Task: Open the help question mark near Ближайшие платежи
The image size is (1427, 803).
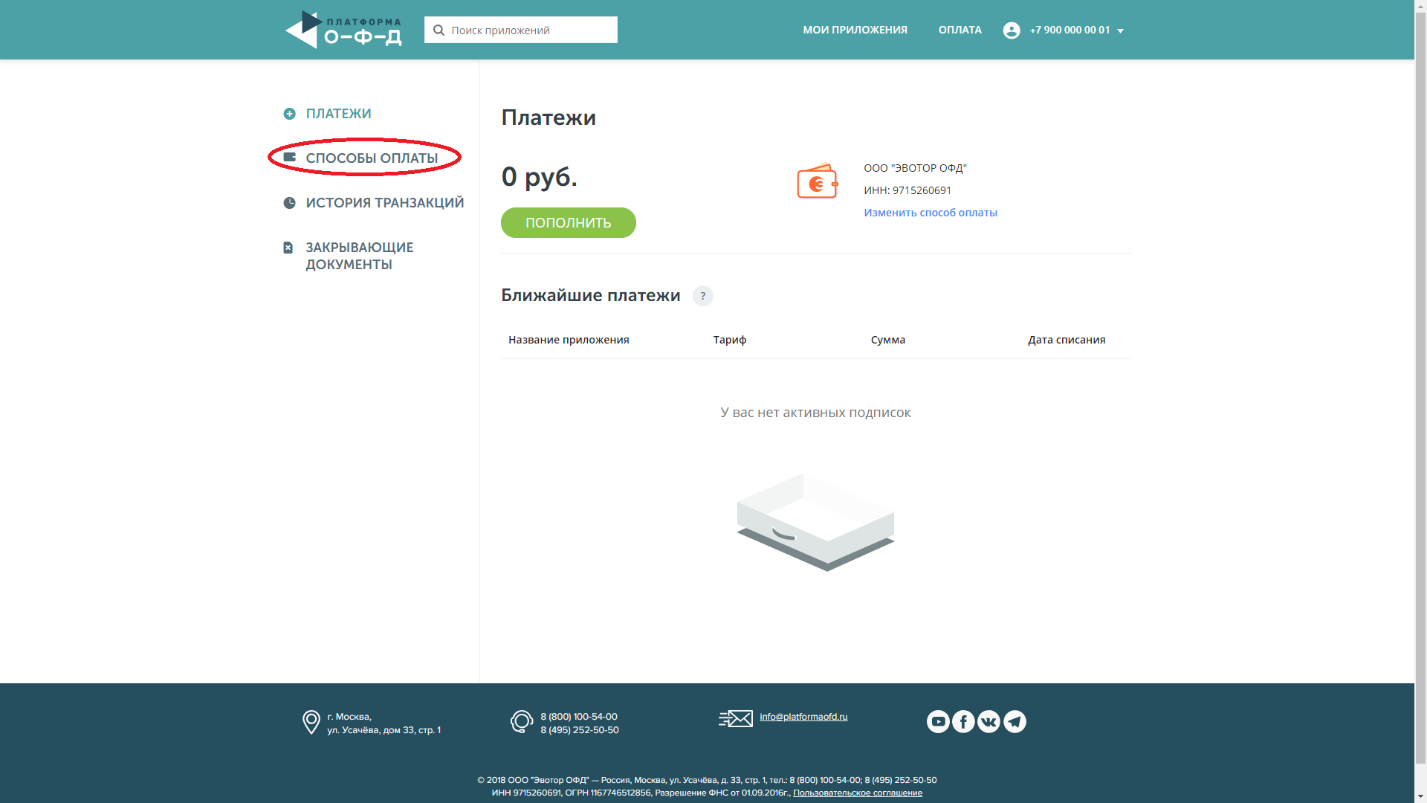Action: coord(703,296)
